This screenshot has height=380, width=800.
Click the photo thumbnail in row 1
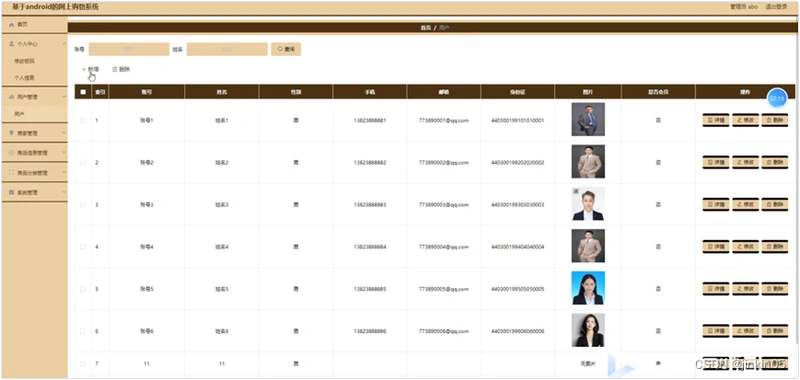point(588,119)
